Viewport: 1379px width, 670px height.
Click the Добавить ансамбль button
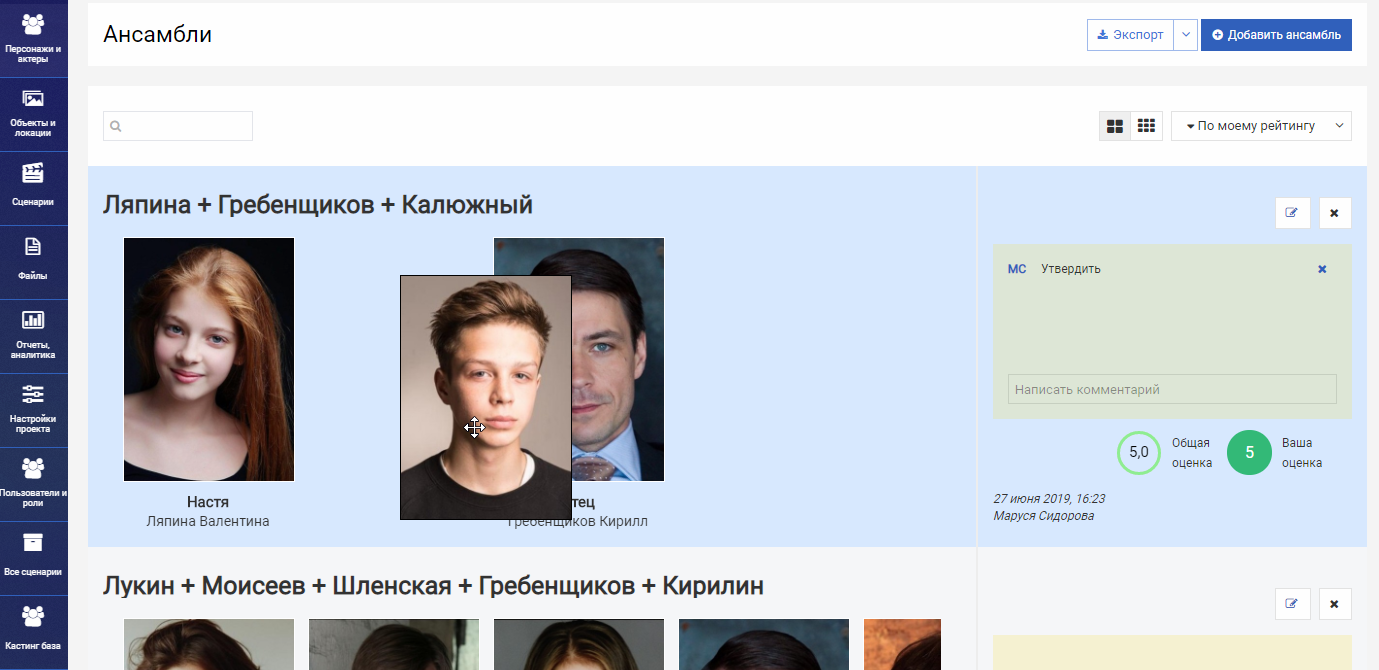click(x=1276, y=35)
